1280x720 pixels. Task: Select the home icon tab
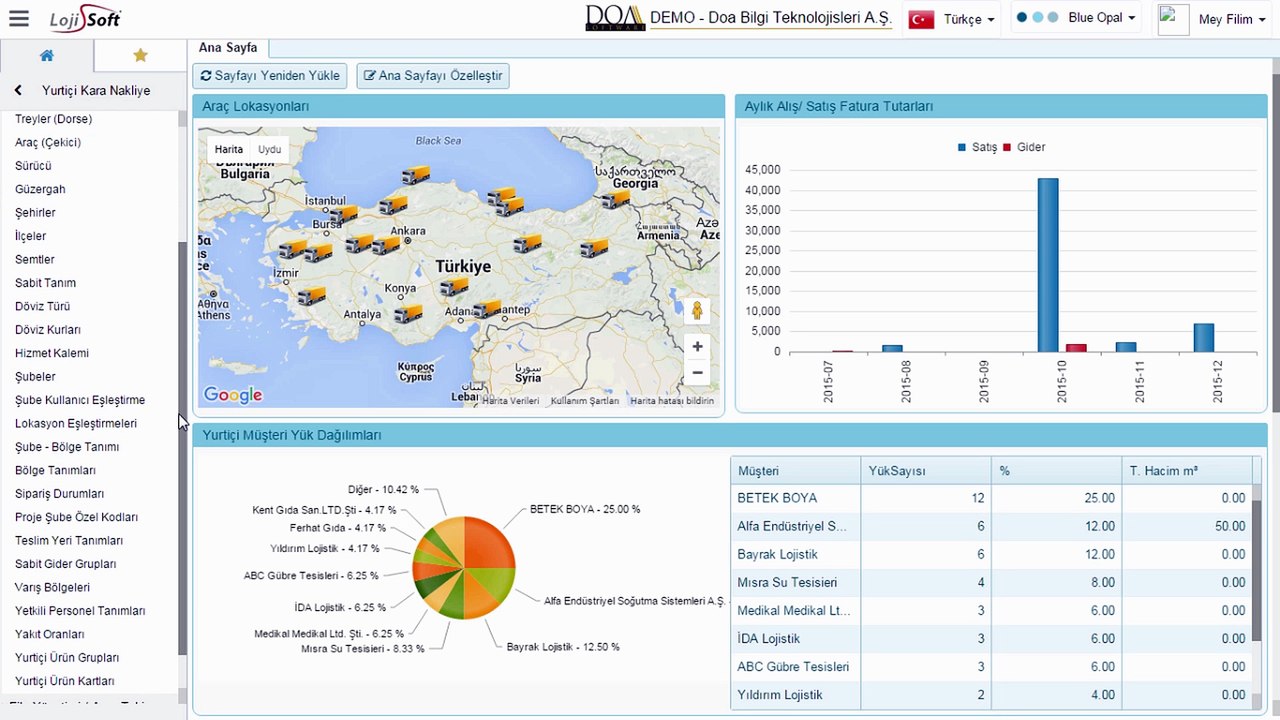(x=47, y=56)
